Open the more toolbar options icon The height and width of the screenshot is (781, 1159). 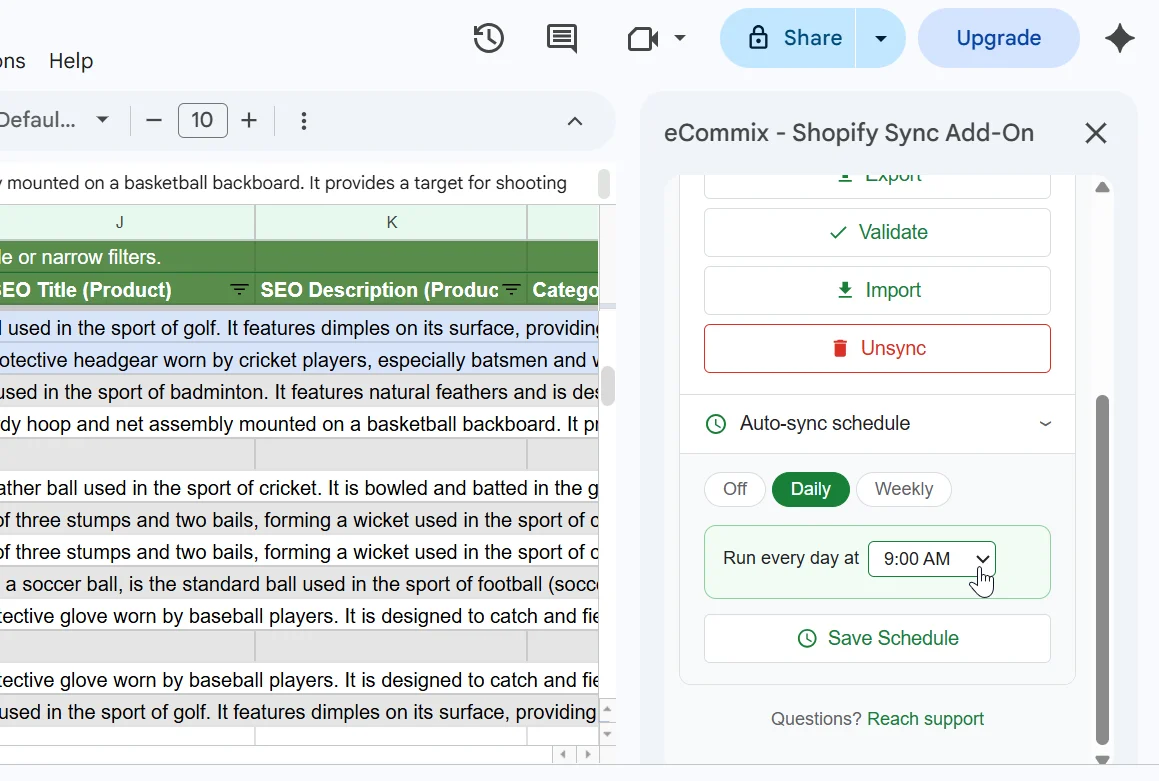click(304, 121)
